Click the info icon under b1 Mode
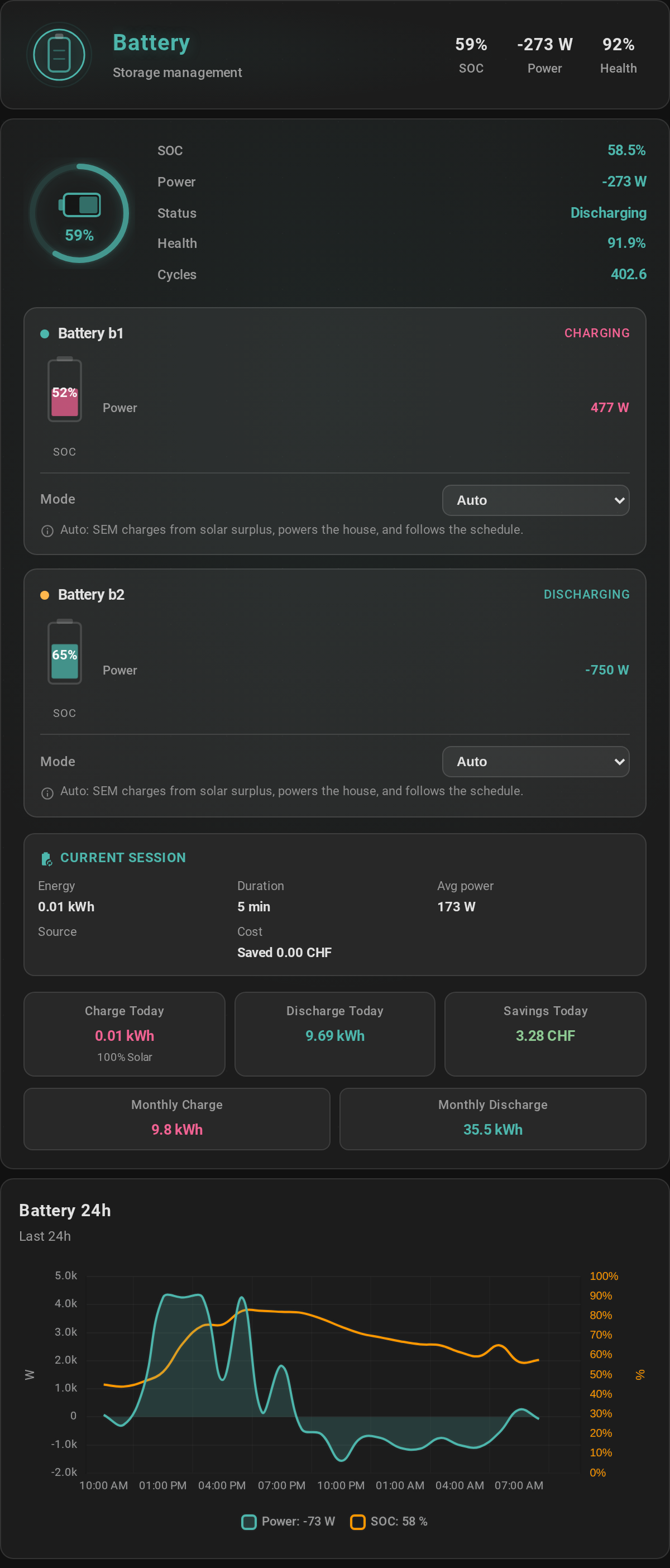Screen dimensions: 670x1568 (47, 531)
